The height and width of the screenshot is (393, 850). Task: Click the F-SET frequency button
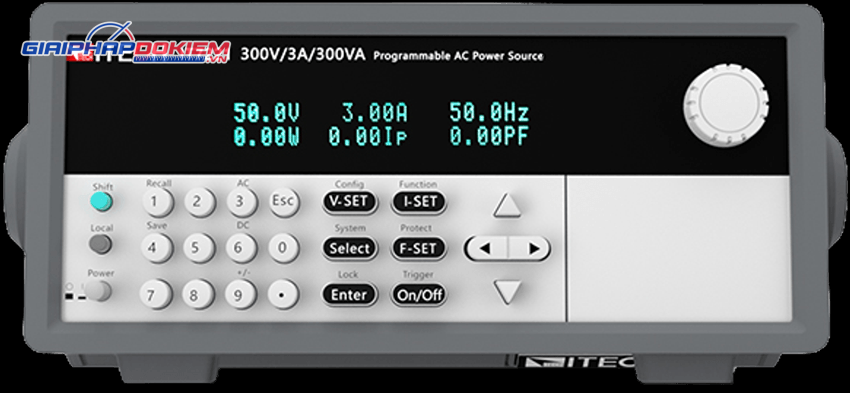[419, 248]
